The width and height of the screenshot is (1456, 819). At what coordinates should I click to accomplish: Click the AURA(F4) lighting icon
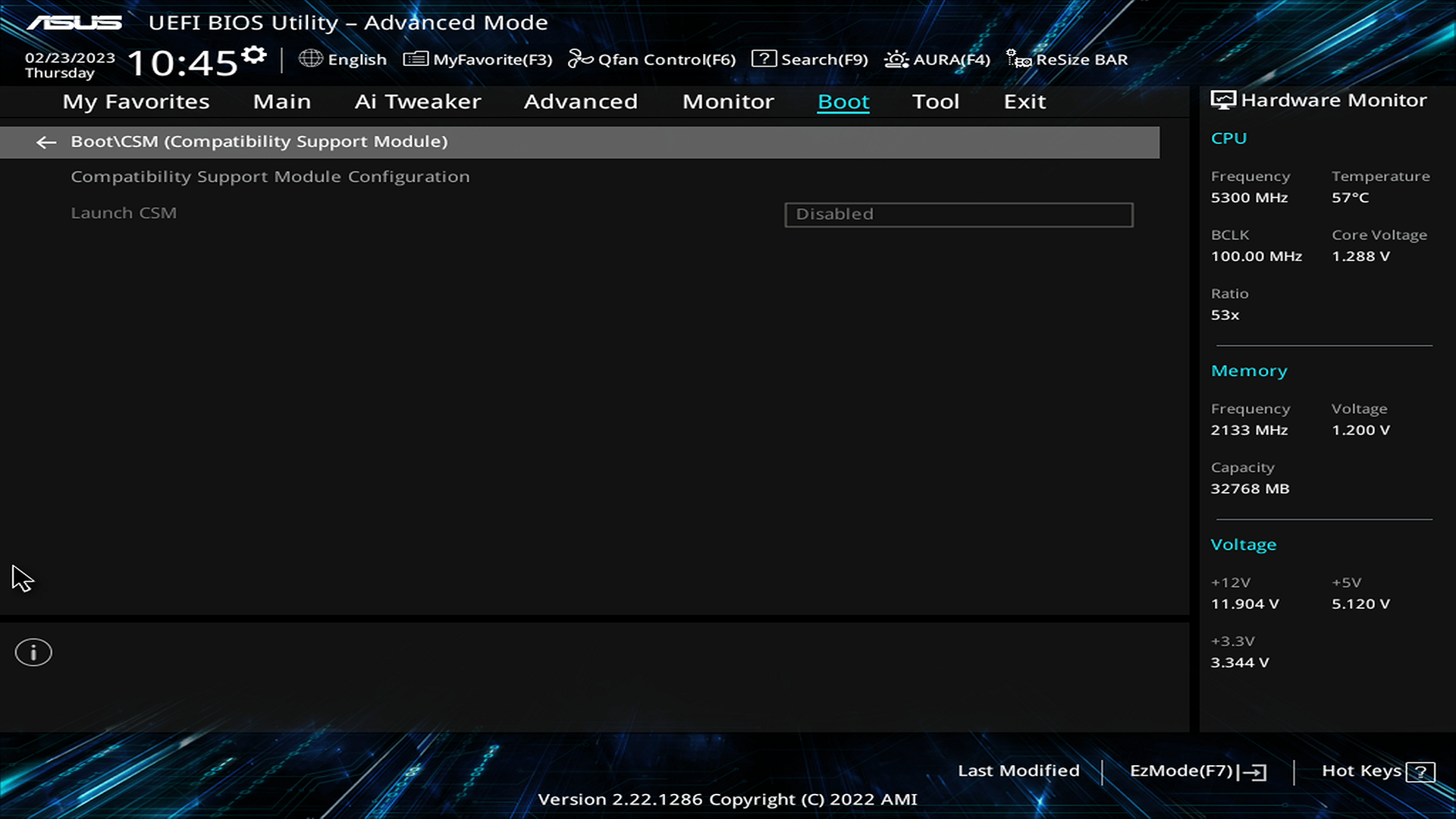tap(896, 59)
